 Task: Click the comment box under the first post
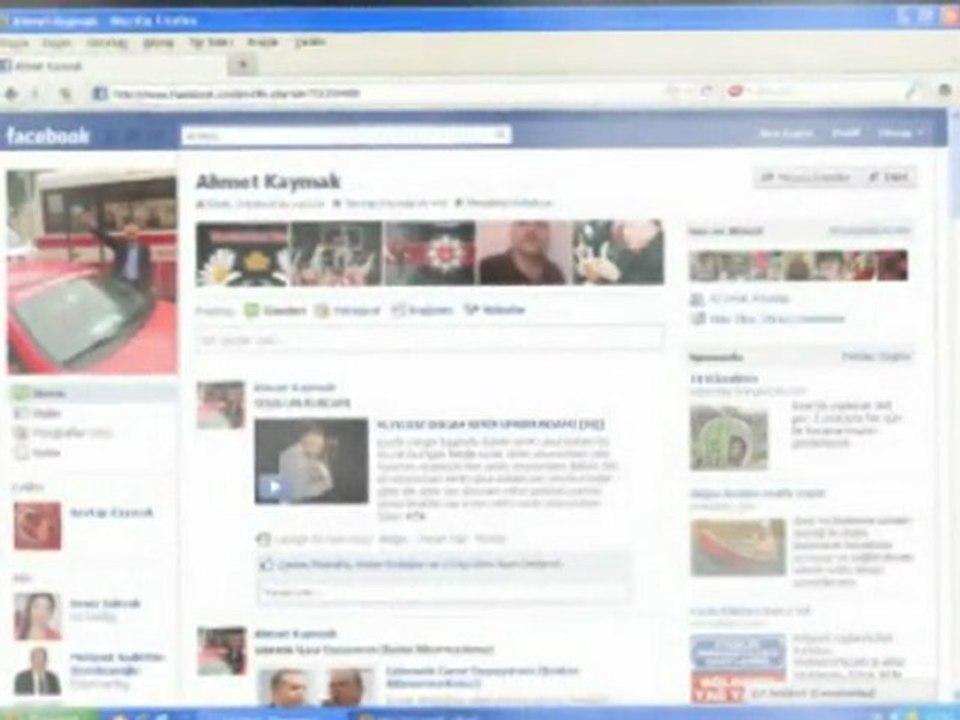tap(443, 592)
